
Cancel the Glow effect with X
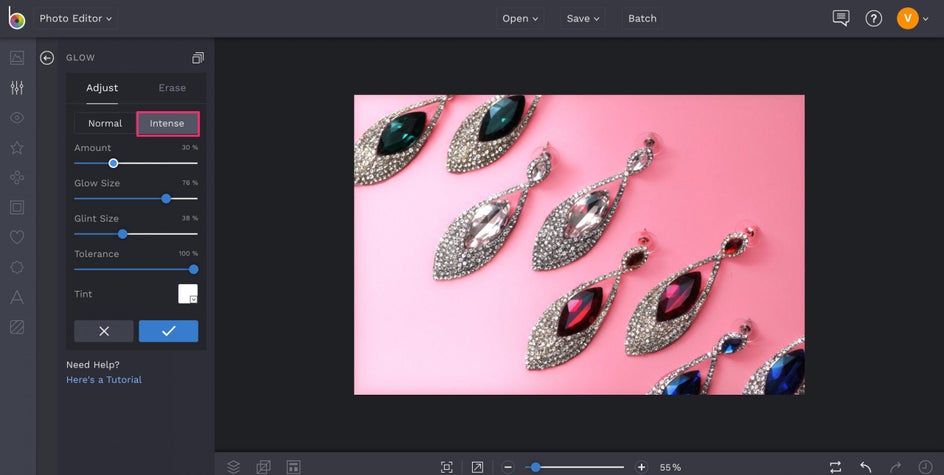[x=104, y=331]
